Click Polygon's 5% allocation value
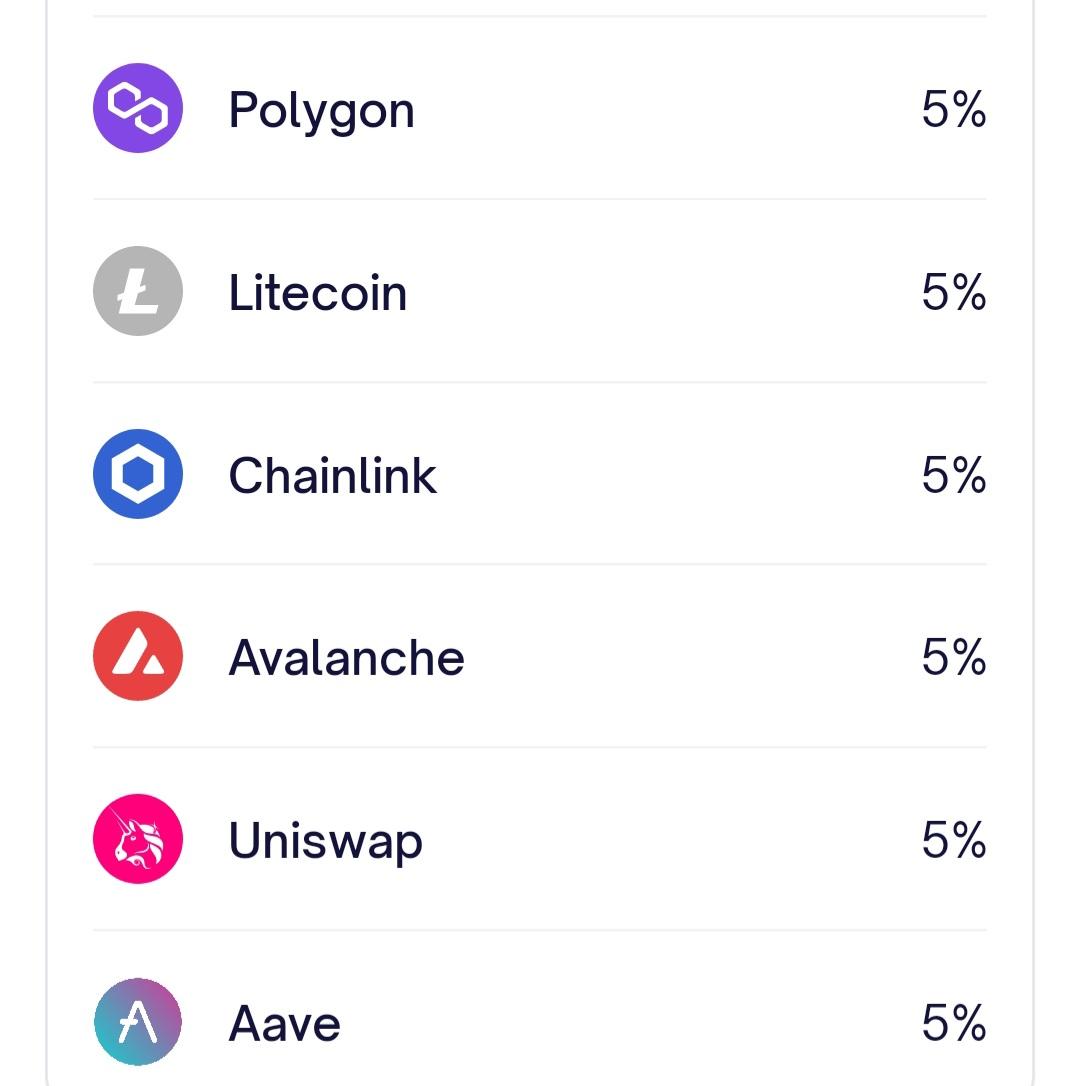The width and height of the screenshot is (1080, 1086). click(x=953, y=109)
